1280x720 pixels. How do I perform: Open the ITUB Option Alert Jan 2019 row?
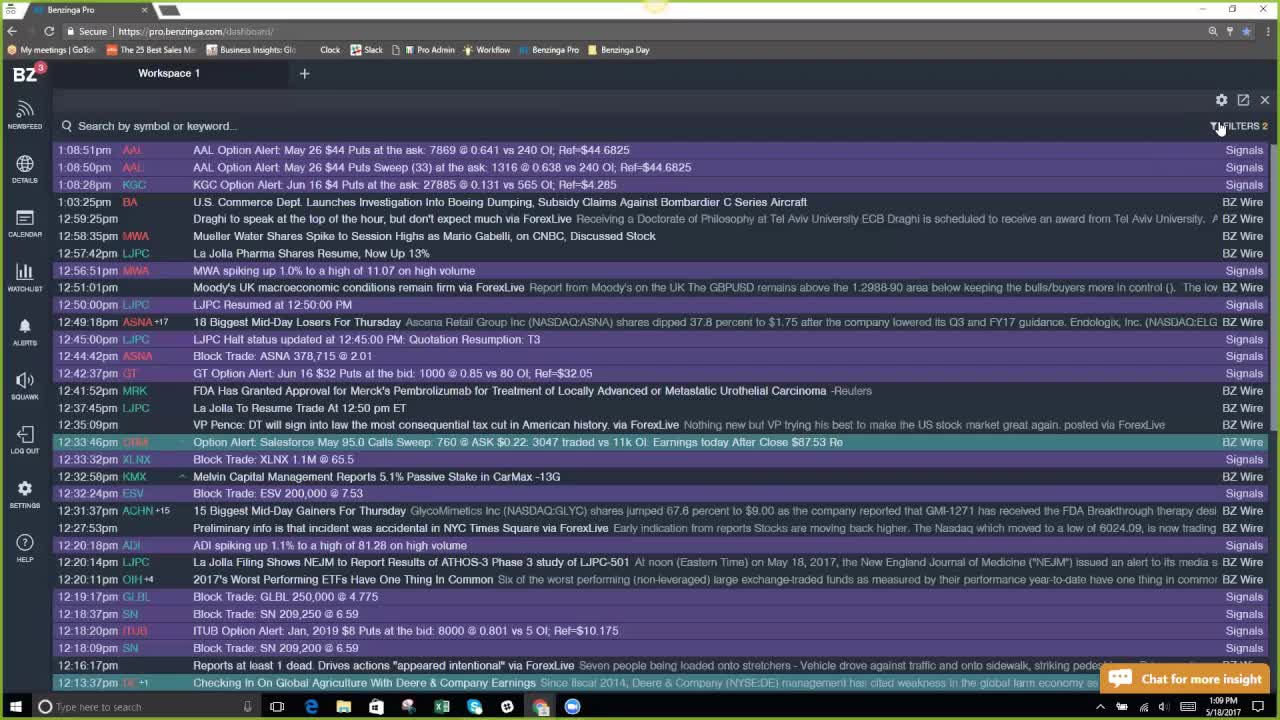tap(661, 631)
